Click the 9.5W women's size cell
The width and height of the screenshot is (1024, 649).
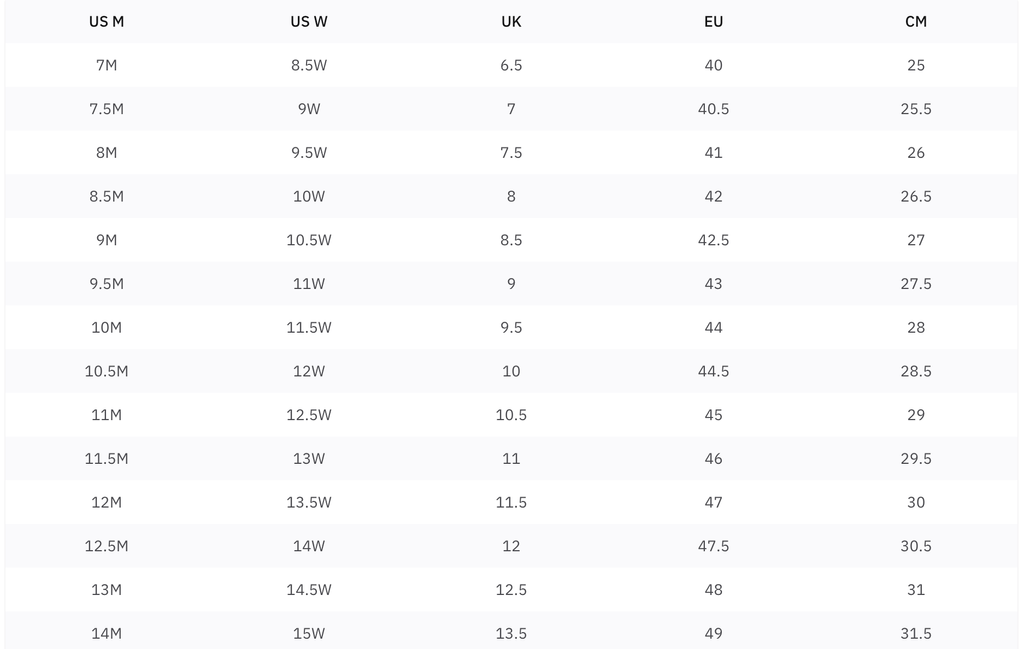(x=308, y=153)
